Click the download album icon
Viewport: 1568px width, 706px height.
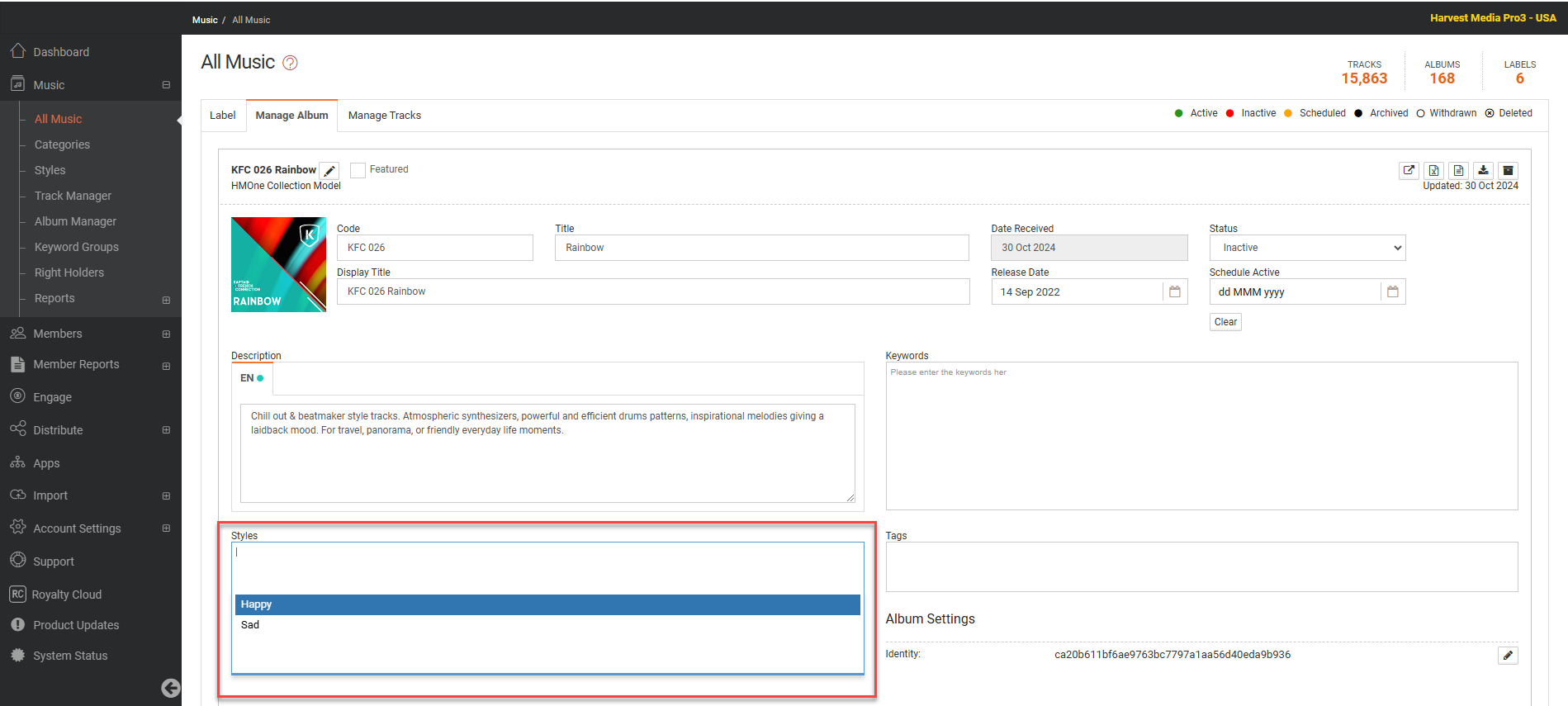tap(1483, 170)
